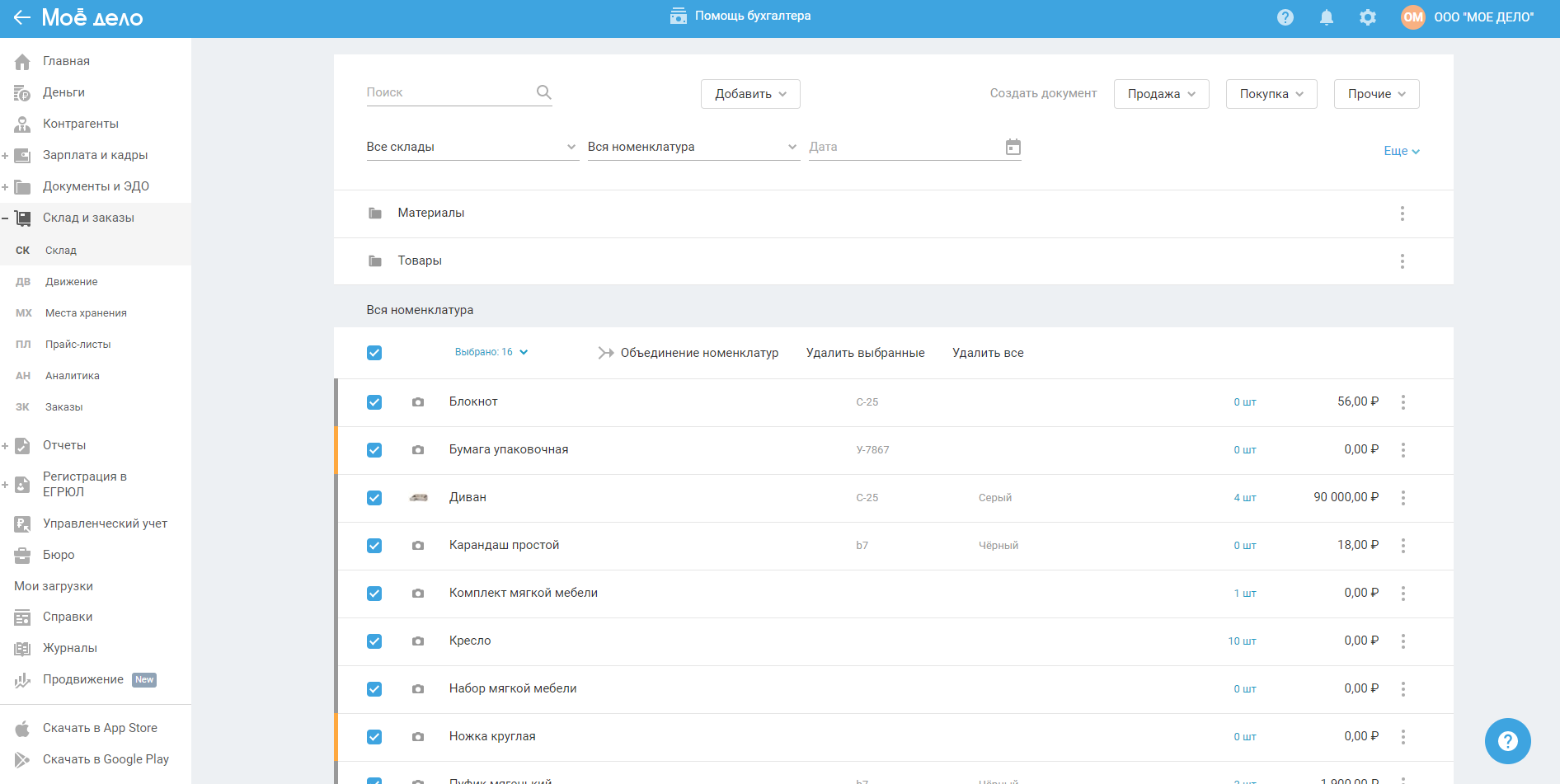Toggle the select-all checkbox in list header
The height and width of the screenshot is (784, 1560).
[x=374, y=353]
